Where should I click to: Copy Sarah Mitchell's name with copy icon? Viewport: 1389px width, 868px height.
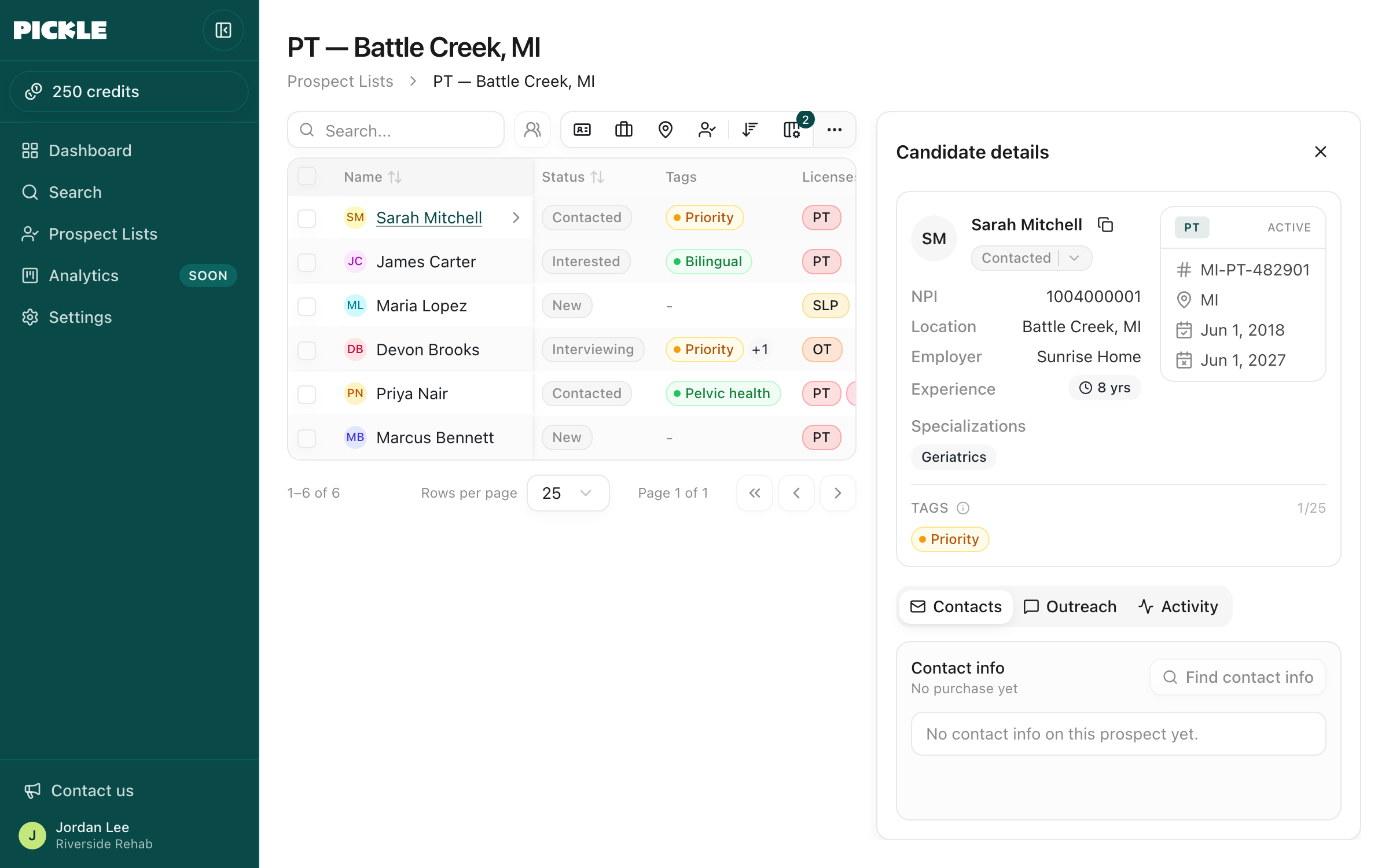1105,225
